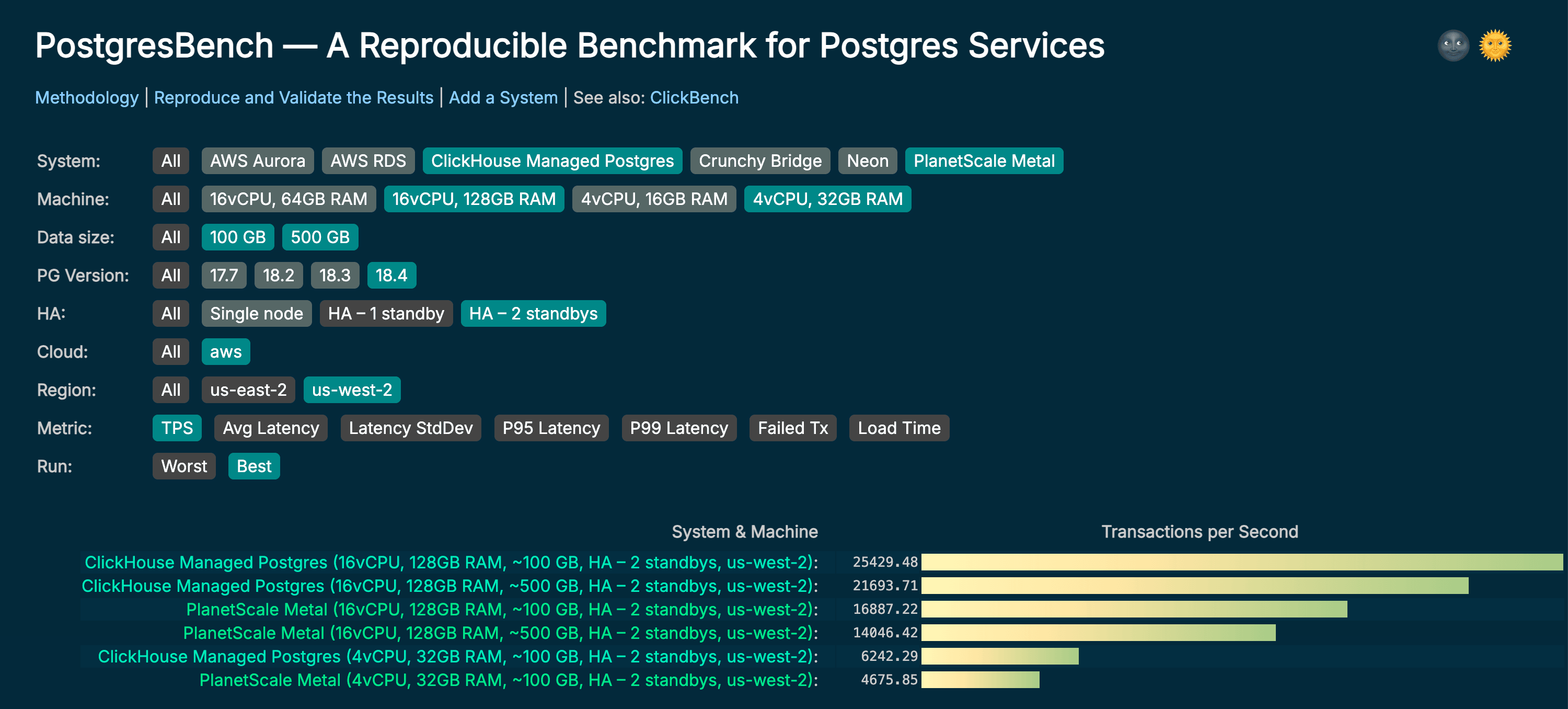Toggle PG Version 18.4 filter

coord(391,276)
